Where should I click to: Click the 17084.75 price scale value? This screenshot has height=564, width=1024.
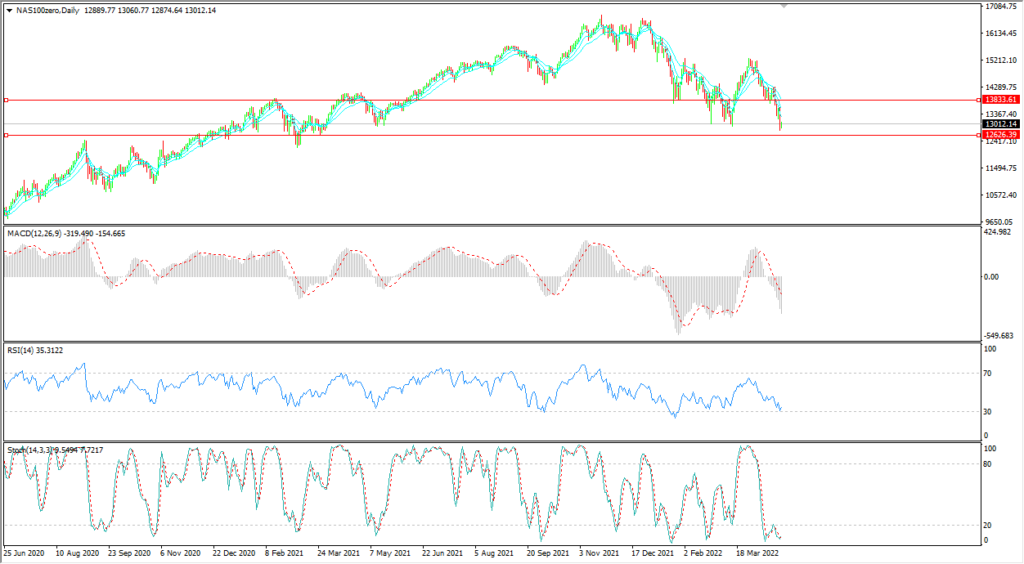[x=1002, y=7]
